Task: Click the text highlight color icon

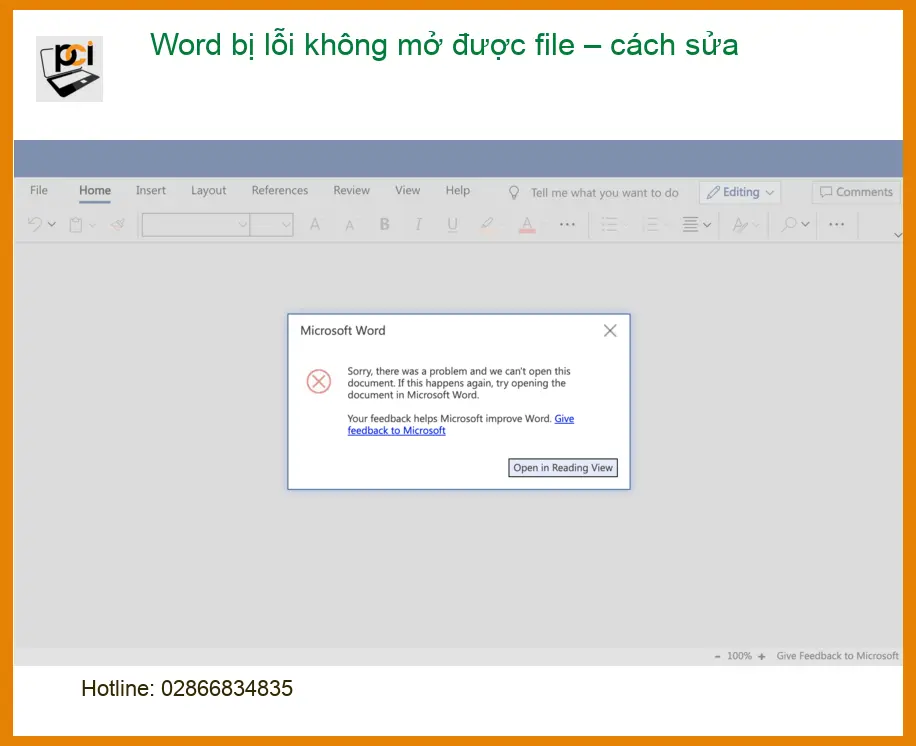Action: pos(487,225)
